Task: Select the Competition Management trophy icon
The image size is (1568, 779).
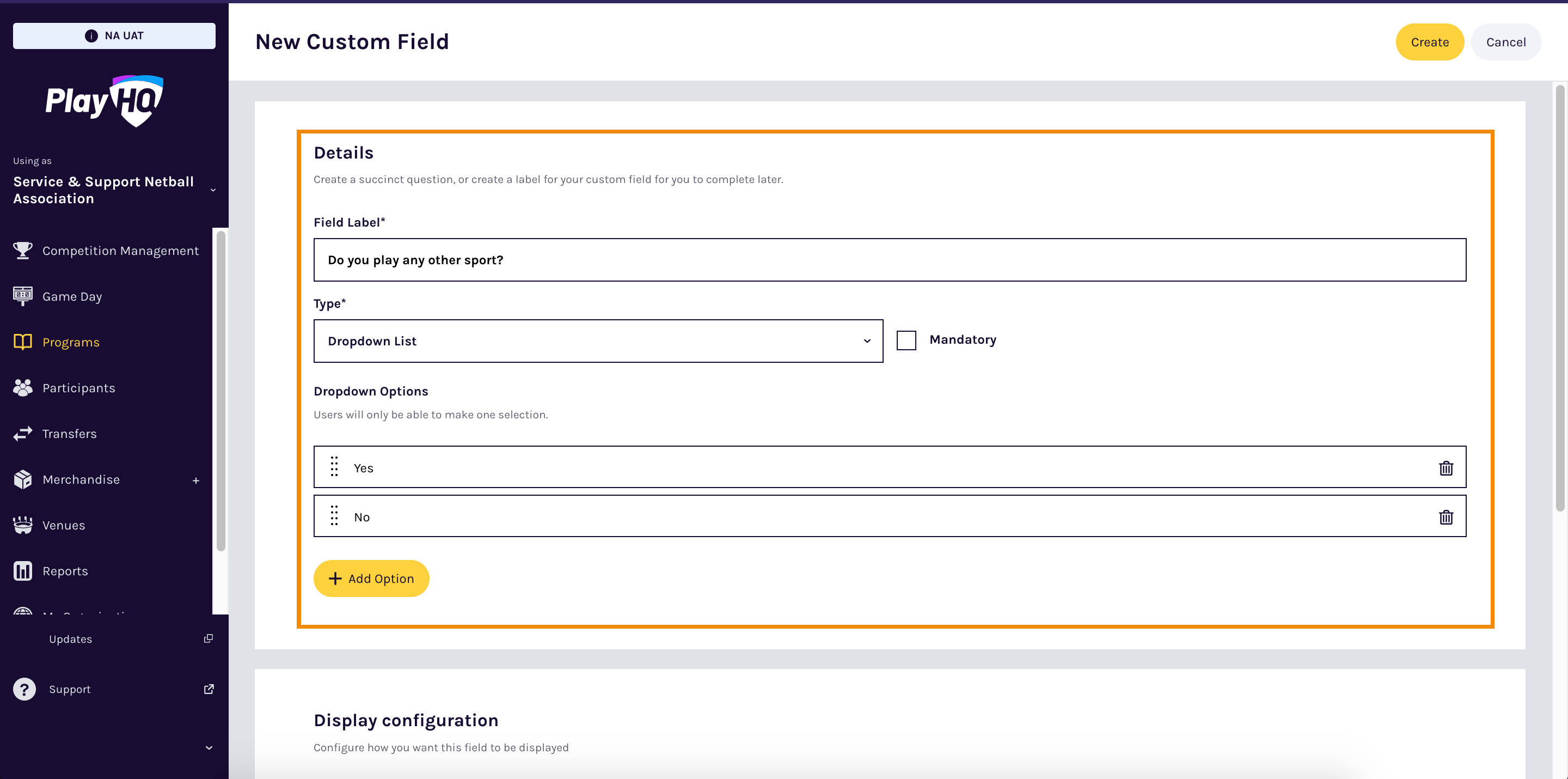Action: (x=22, y=251)
